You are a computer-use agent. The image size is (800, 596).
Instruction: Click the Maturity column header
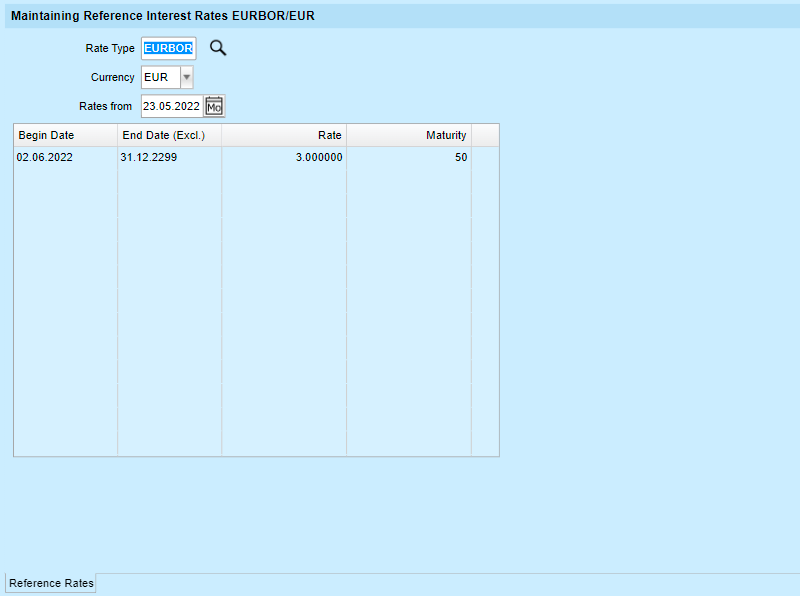click(409, 135)
